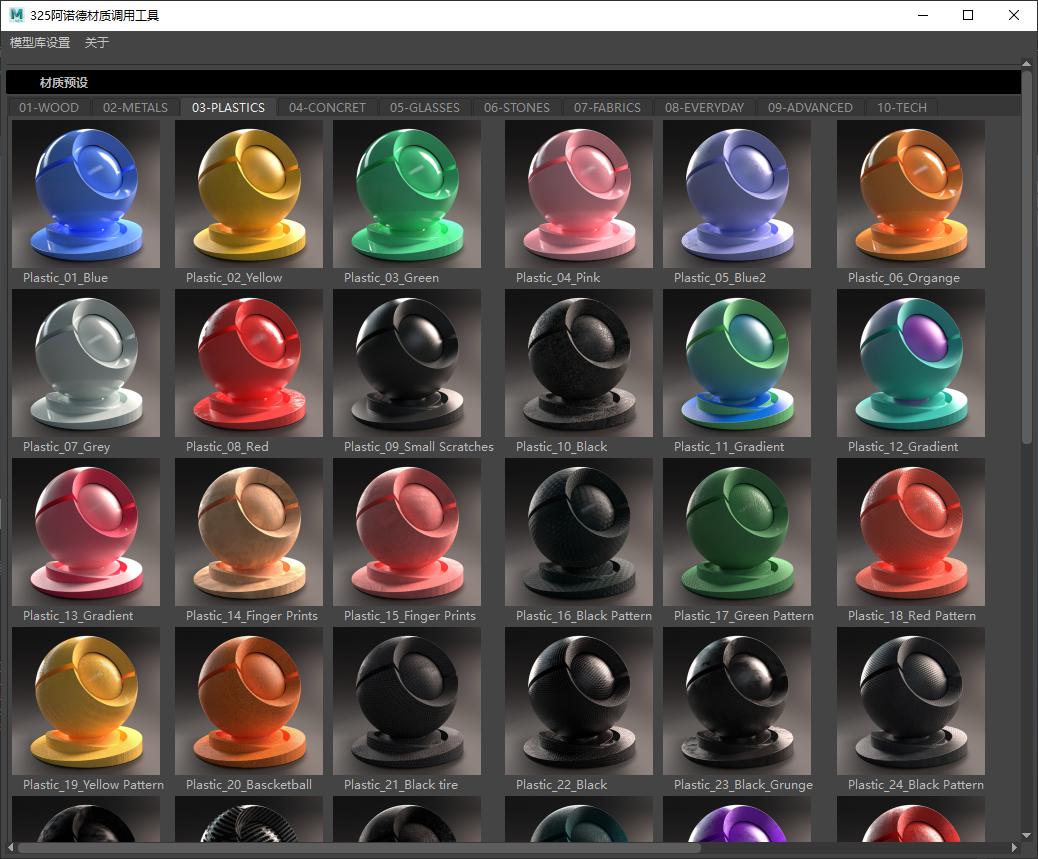The width and height of the screenshot is (1038, 859).
Task: Open the 07-FABRICS category tab
Action: [x=607, y=107]
